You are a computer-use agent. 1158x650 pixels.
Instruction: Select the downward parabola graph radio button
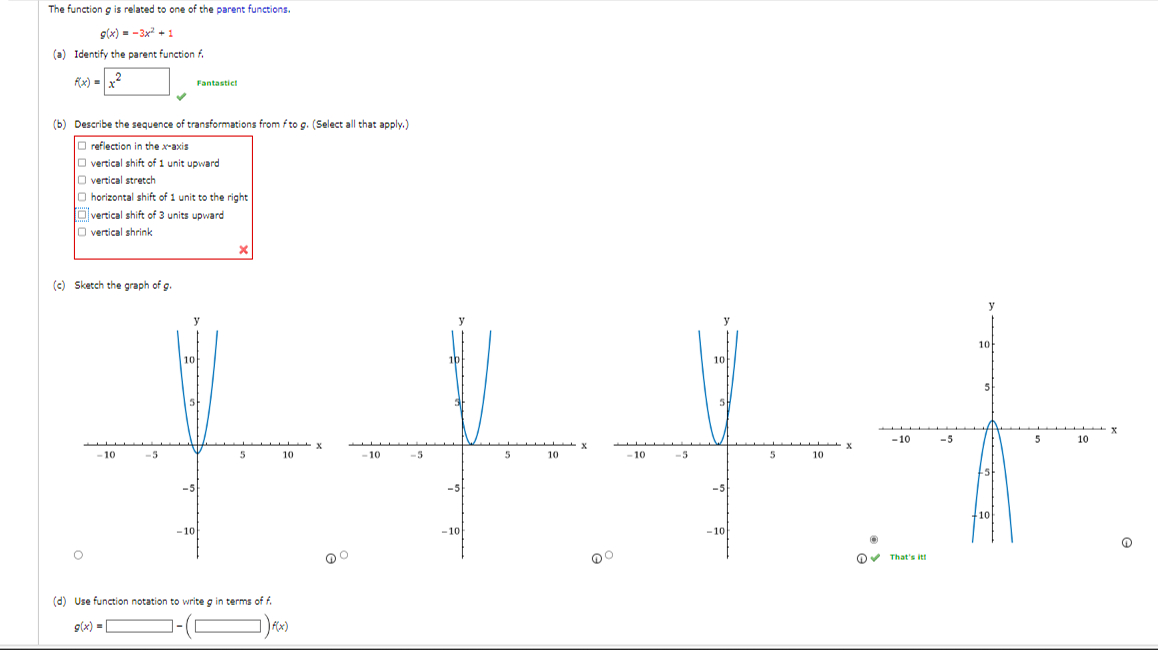[x=874, y=539]
